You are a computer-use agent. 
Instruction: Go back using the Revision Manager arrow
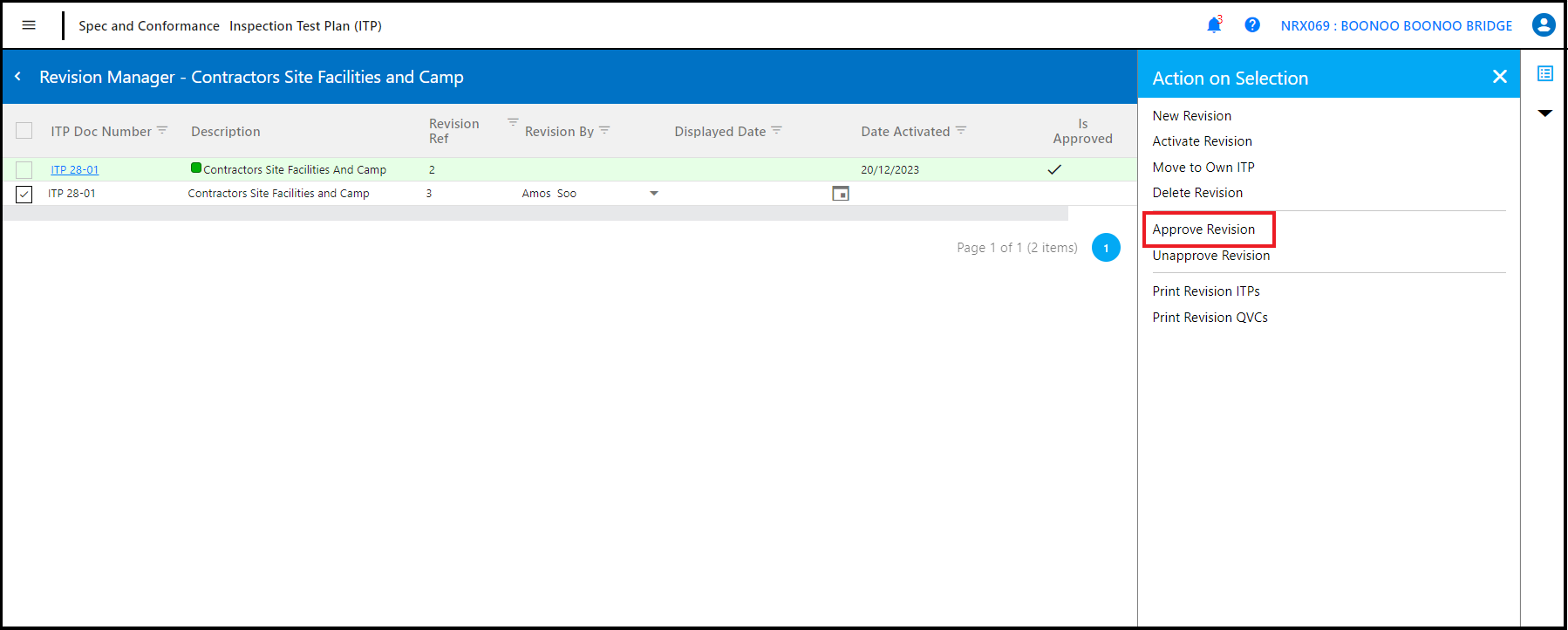[17, 77]
